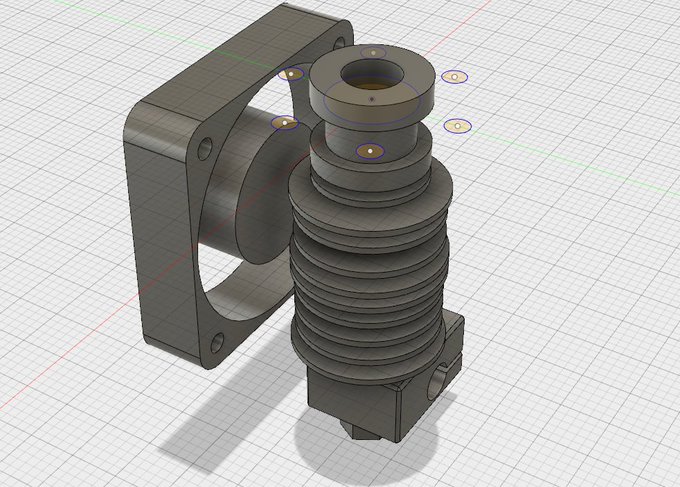Select the fan's upper corner mounting hole

pos(339,43)
